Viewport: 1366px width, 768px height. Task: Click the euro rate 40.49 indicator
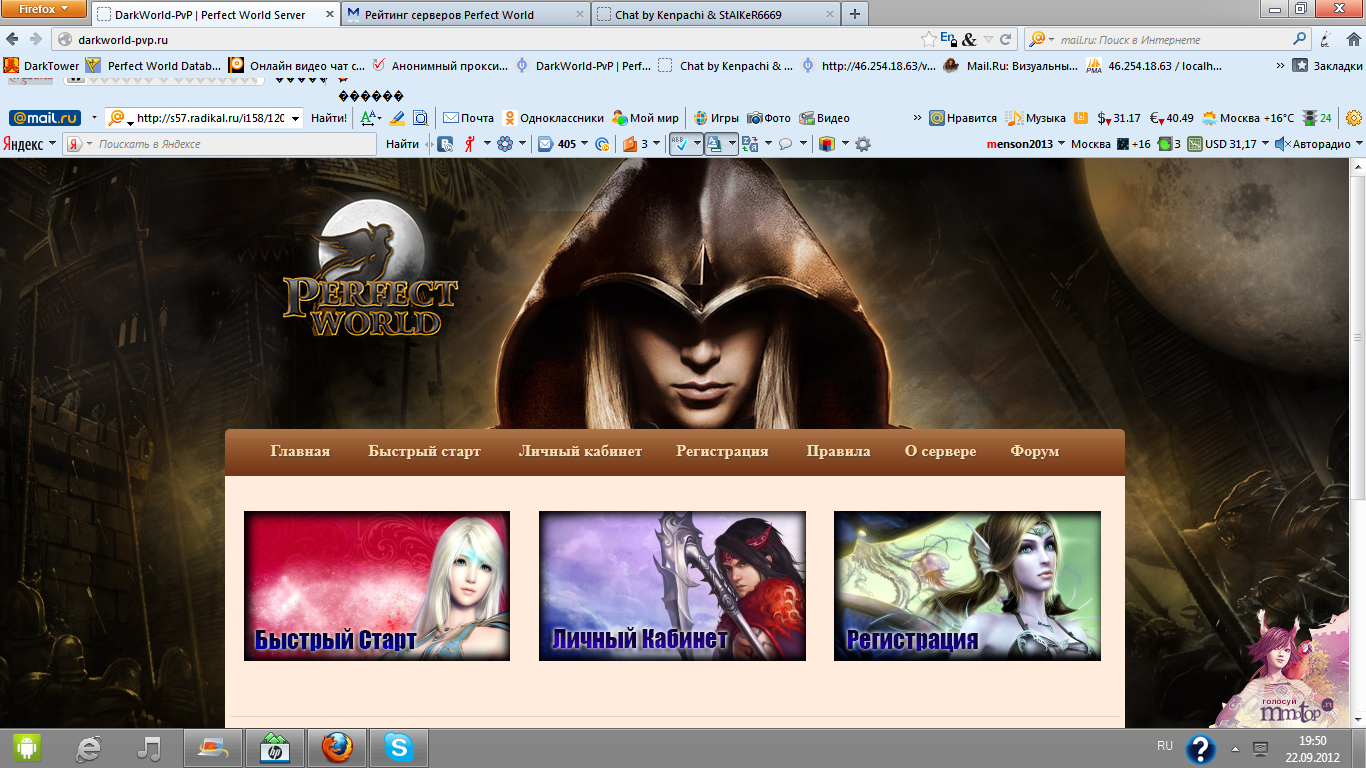1171,118
